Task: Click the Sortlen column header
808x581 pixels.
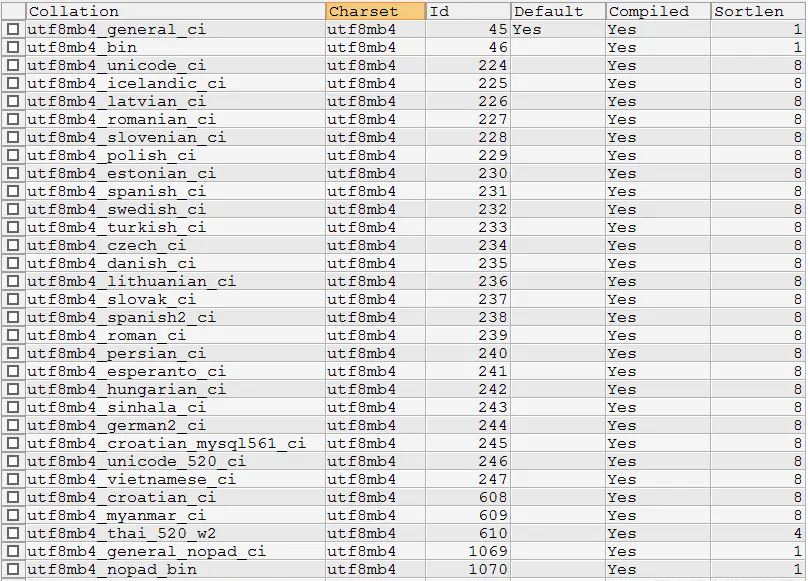Action: click(756, 11)
